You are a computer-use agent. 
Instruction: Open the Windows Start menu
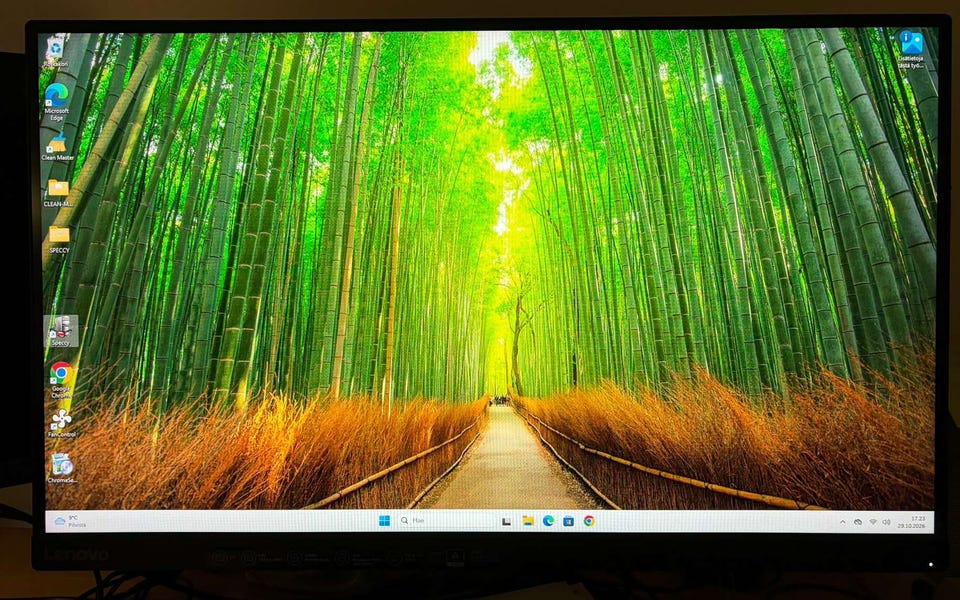384,520
